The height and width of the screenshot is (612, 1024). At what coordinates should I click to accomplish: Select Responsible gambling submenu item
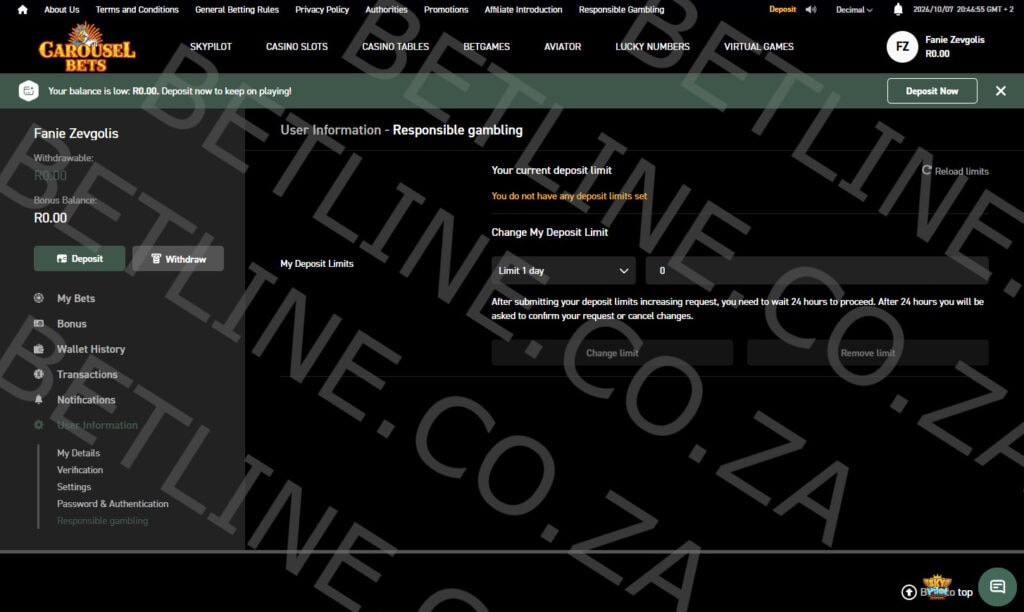click(103, 521)
